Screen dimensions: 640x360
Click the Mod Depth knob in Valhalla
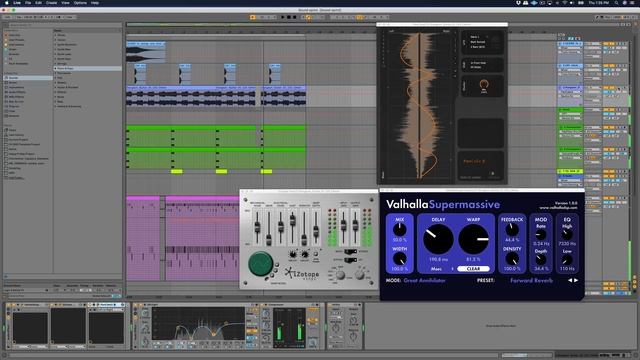coord(541,260)
